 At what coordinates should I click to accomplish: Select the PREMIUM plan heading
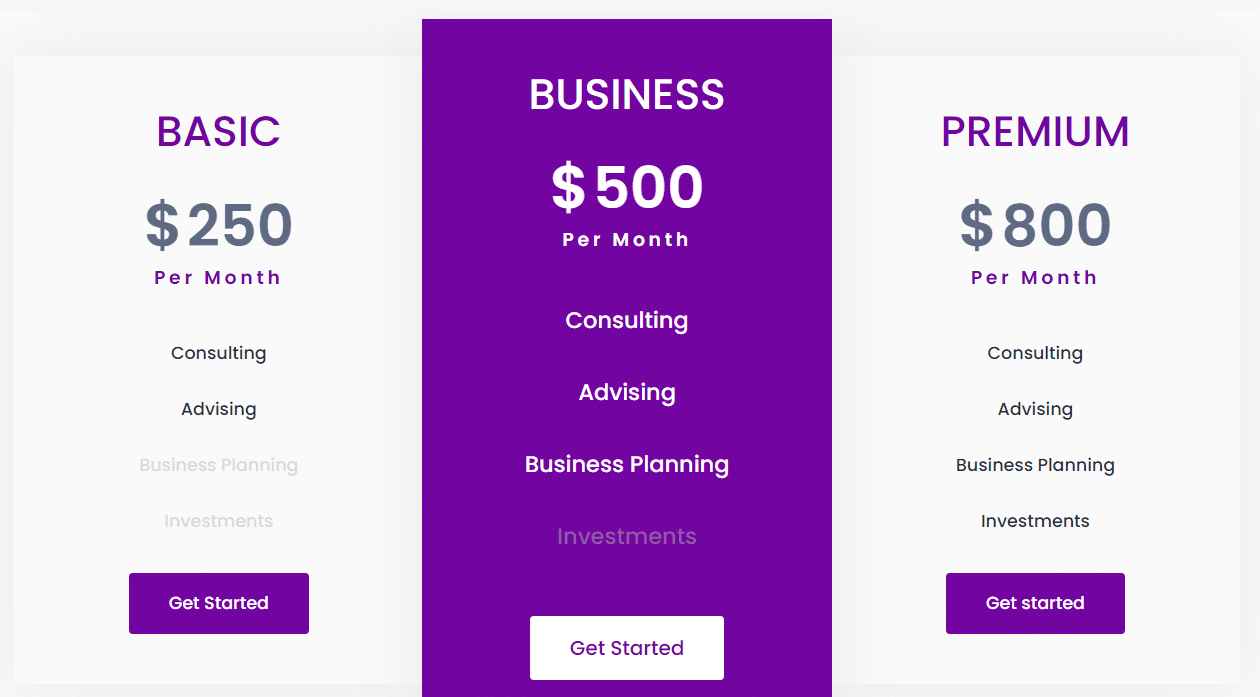1035,131
